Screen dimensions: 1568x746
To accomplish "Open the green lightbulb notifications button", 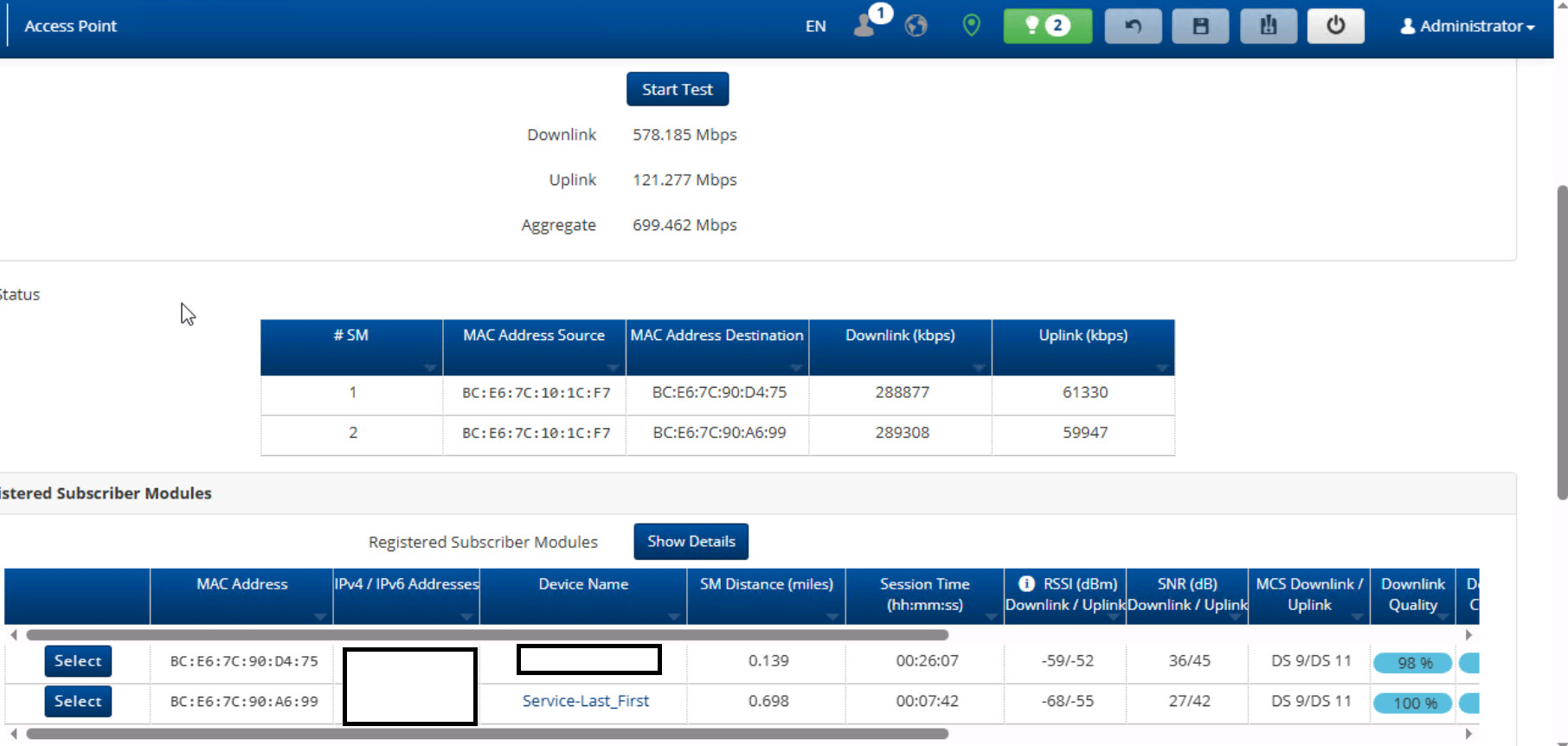I will pyautogui.click(x=1047, y=26).
